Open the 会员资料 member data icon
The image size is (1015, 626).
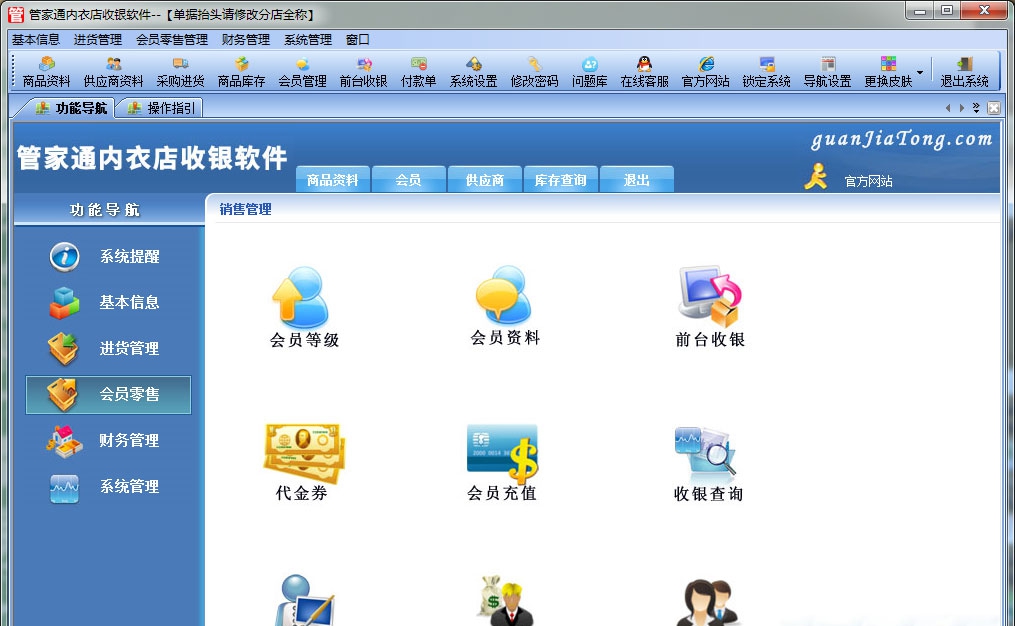[x=504, y=298]
